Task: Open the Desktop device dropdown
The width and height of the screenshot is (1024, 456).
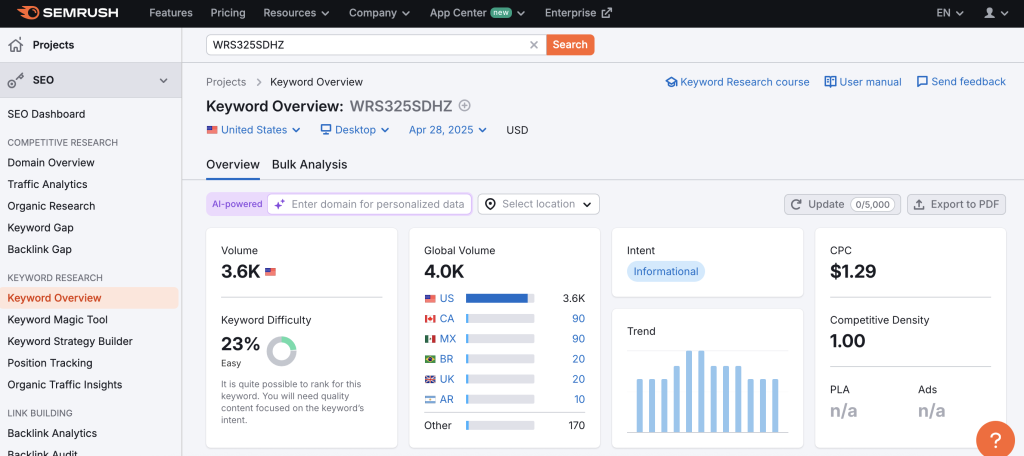Action: [x=355, y=130]
